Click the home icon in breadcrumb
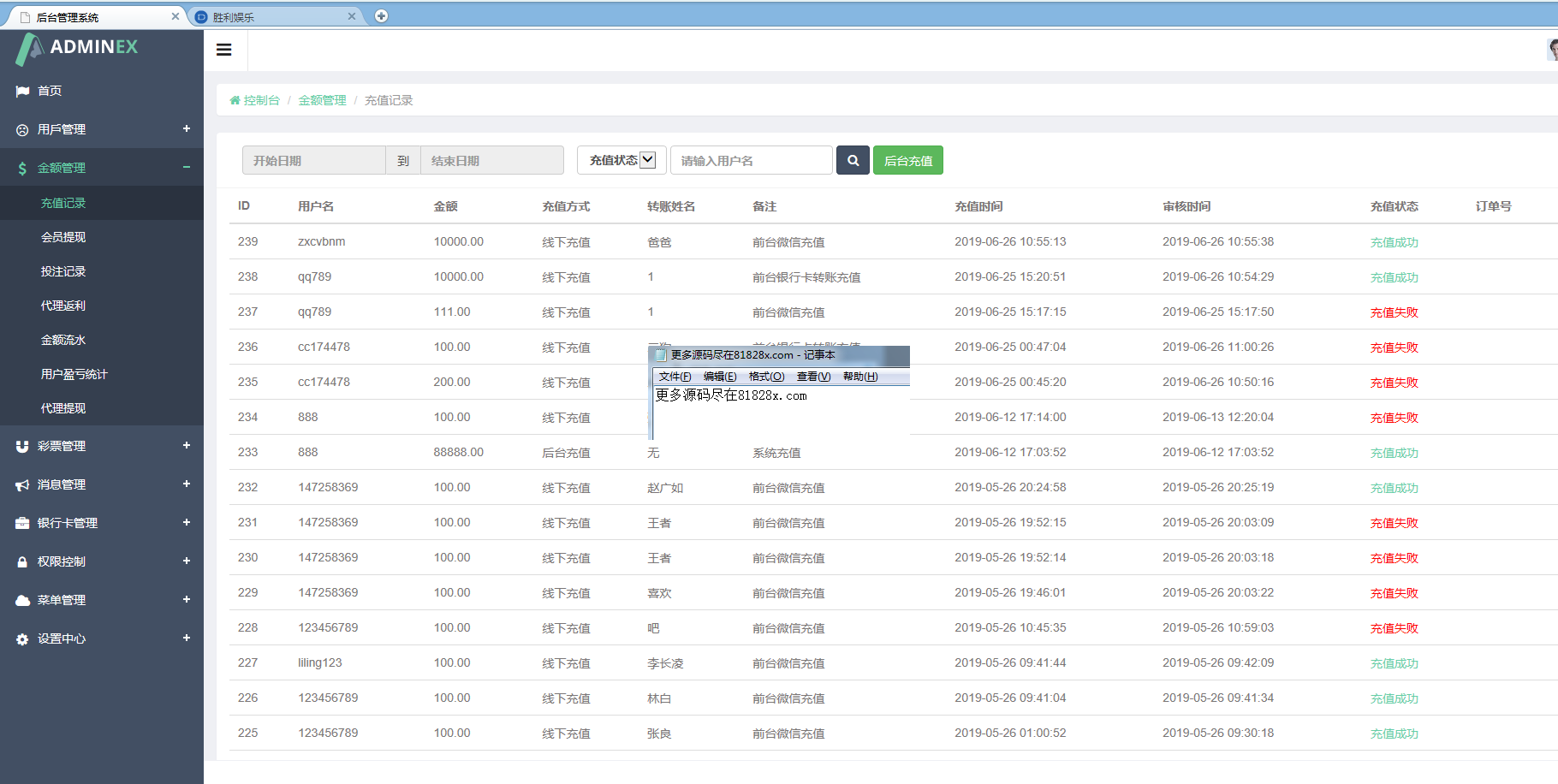1558x784 pixels. point(235,101)
